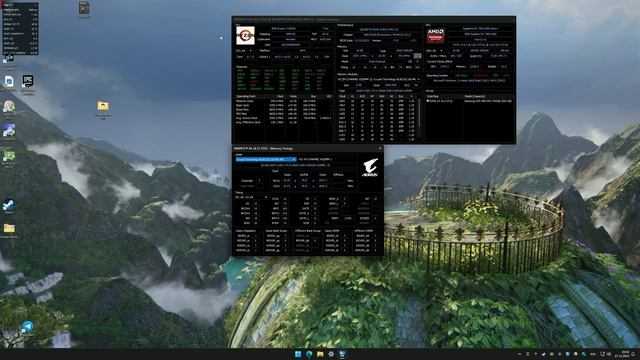Image resolution: width=640 pixels, height=360 pixels.
Task: Select the Base Clock row
Action: (x=284, y=105)
